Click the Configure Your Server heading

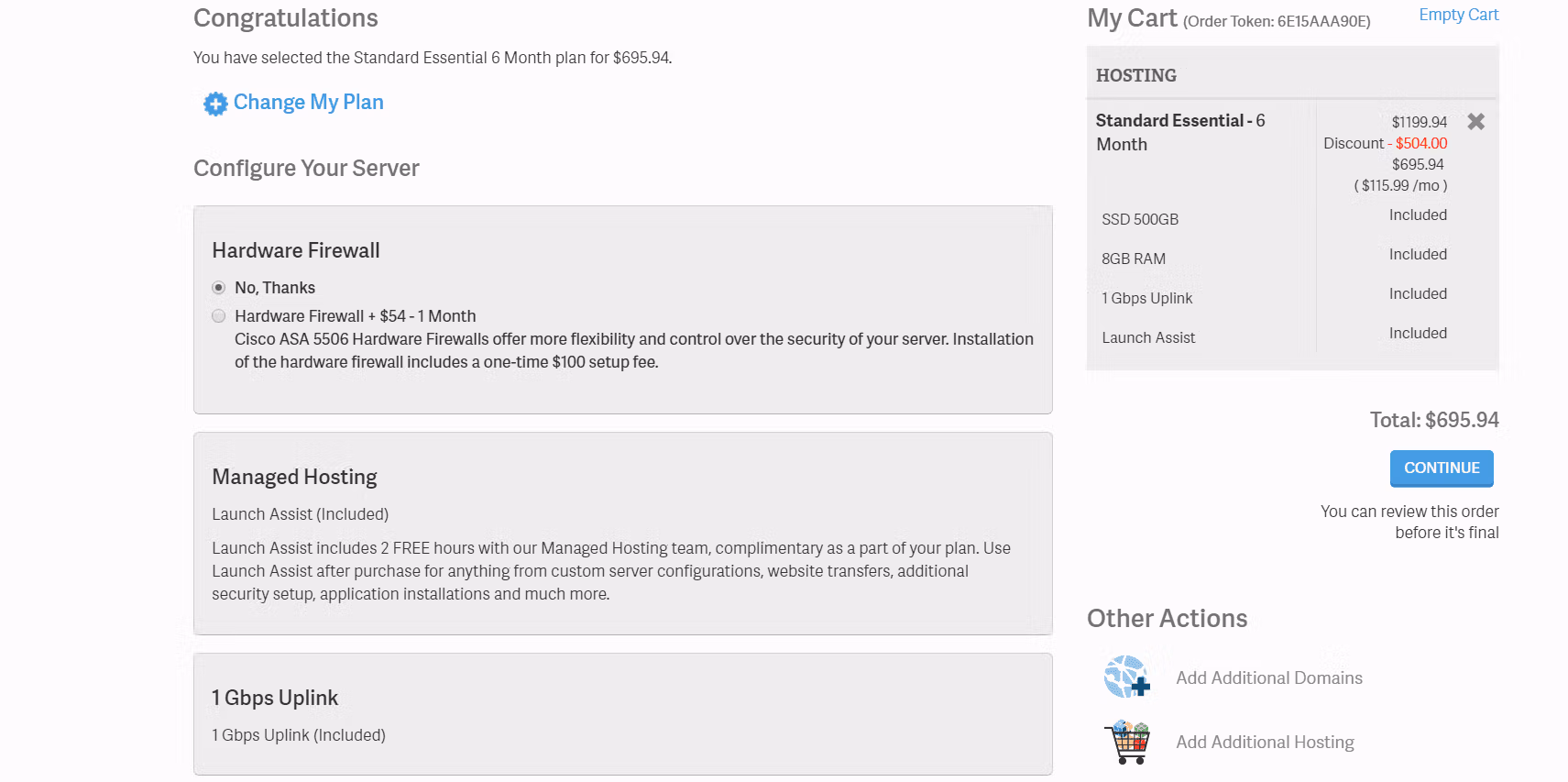(x=306, y=168)
